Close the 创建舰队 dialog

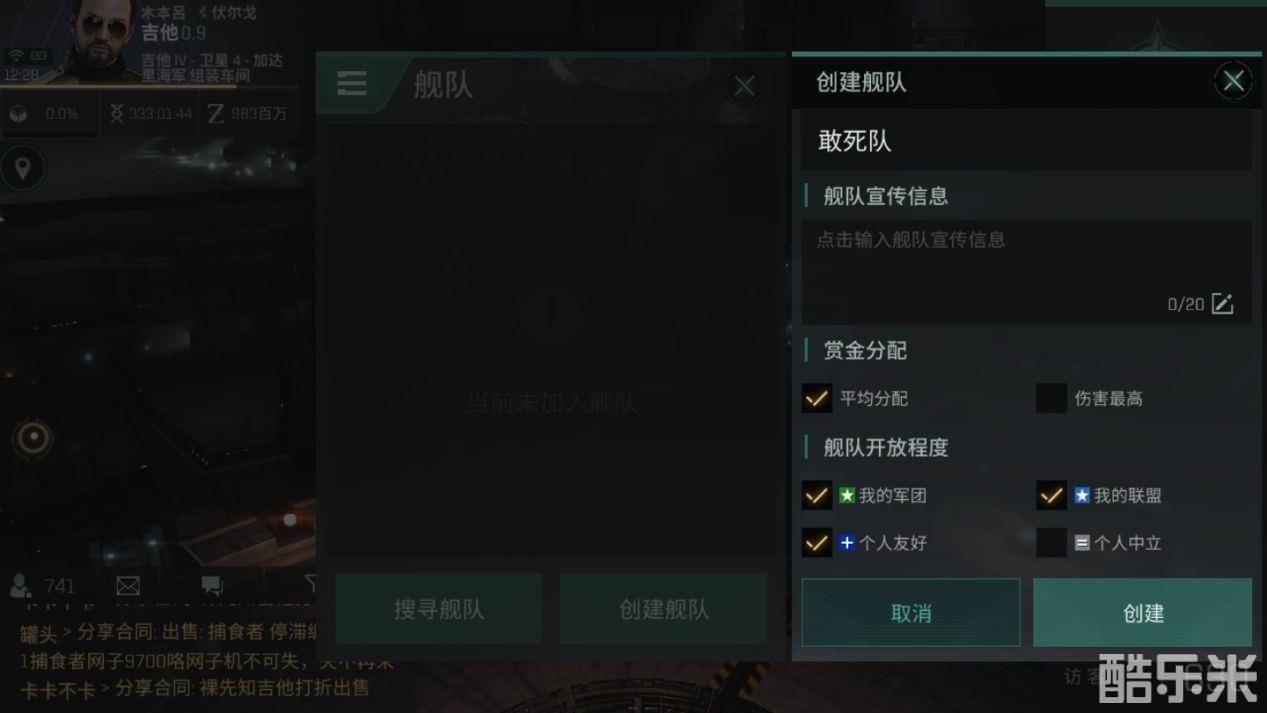click(x=1233, y=81)
